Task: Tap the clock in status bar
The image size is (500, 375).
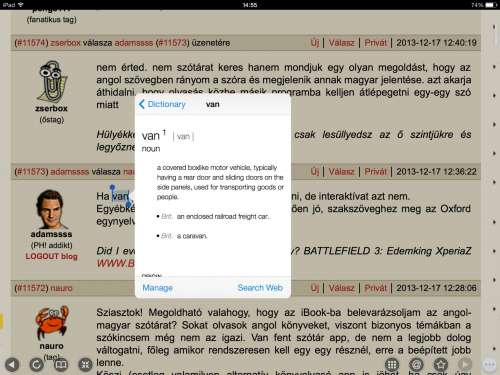Action: pyautogui.click(x=250, y=5)
